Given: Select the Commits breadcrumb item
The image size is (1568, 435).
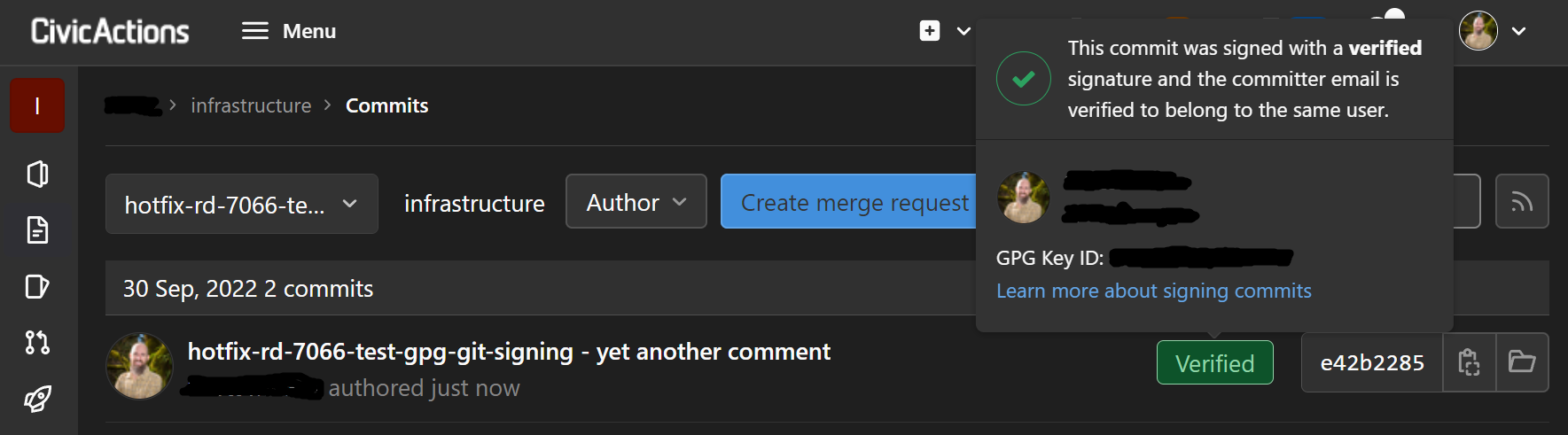Looking at the screenshot, I should [386, 105].
